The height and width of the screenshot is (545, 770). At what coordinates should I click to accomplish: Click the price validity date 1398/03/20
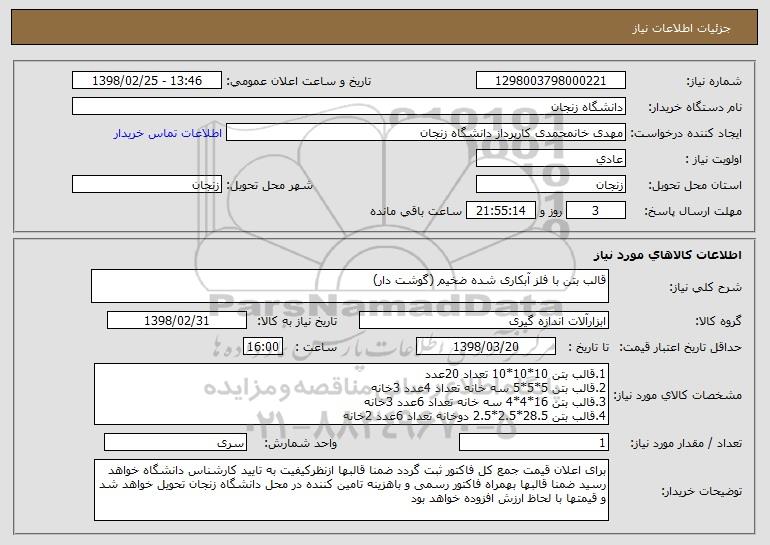[486, 347]
